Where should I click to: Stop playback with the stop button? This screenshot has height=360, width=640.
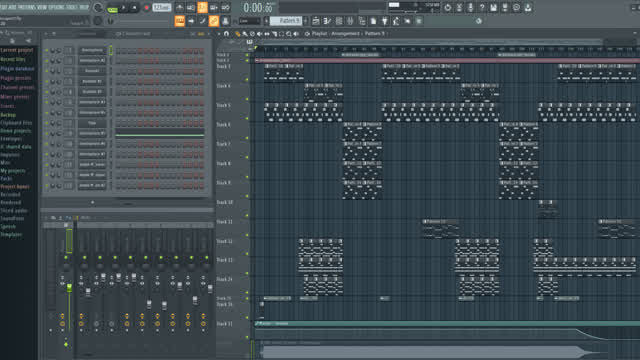point(134,8)
